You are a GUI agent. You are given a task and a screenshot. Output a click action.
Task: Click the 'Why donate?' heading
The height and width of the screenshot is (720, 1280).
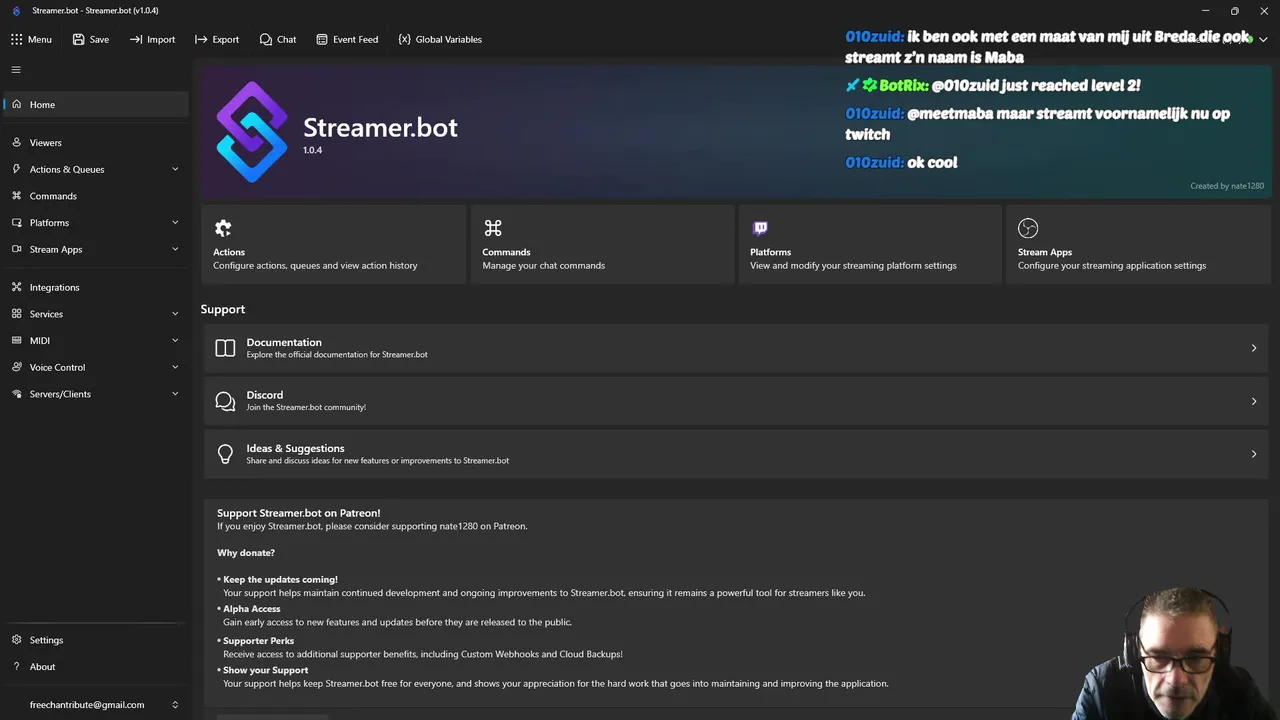click(246, 553)
